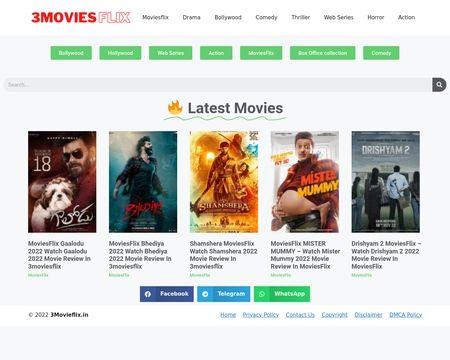Select Comedy in the top navigation
The width and height of the screenshot is (450, 360).
coord(266,17)
